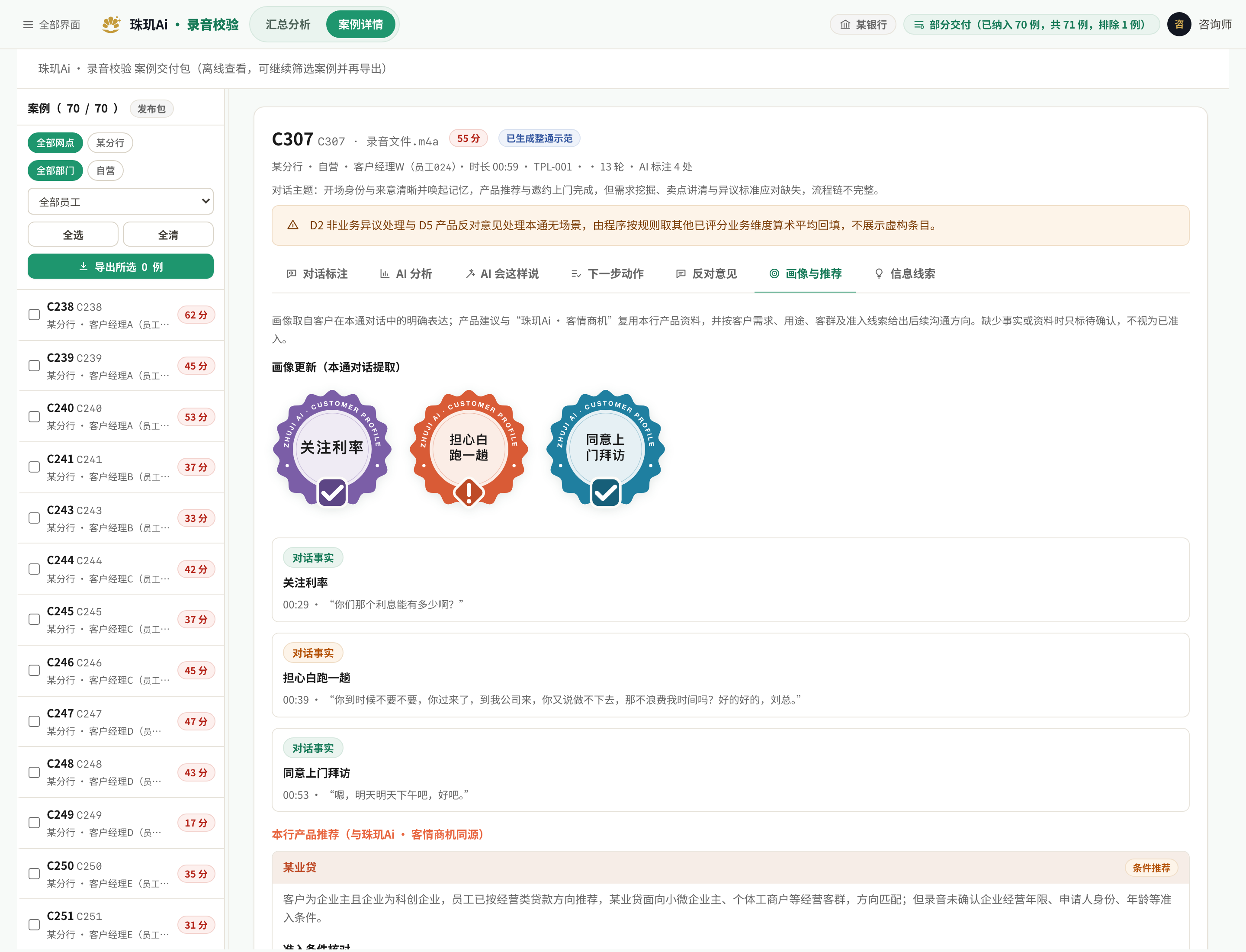Click the 反对意见 tab's message icon
The width and height of the screenshot is (1246, 952).
[x=681, y=273]
